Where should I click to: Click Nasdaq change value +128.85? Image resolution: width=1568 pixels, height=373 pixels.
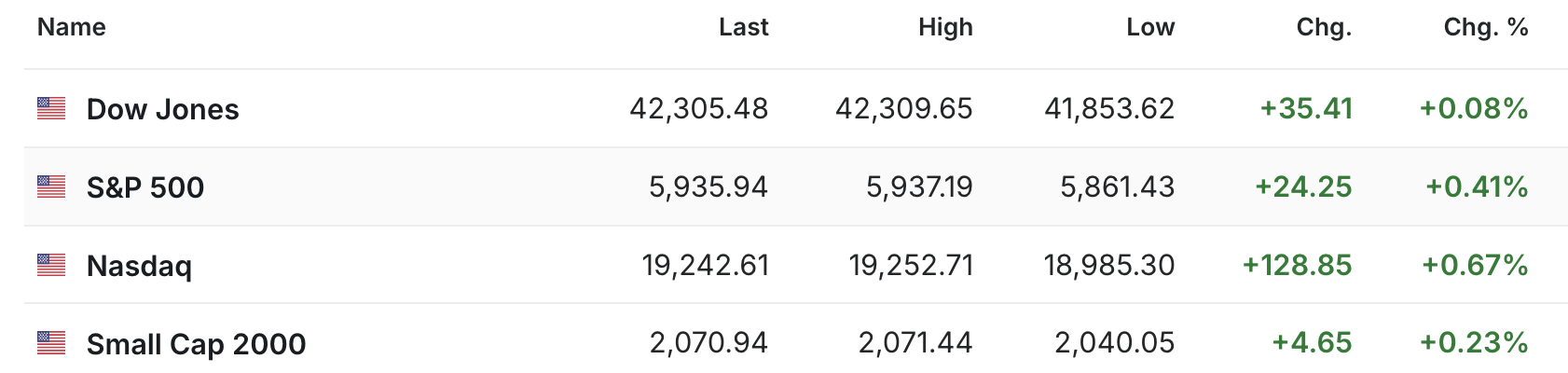point(1297,266)
